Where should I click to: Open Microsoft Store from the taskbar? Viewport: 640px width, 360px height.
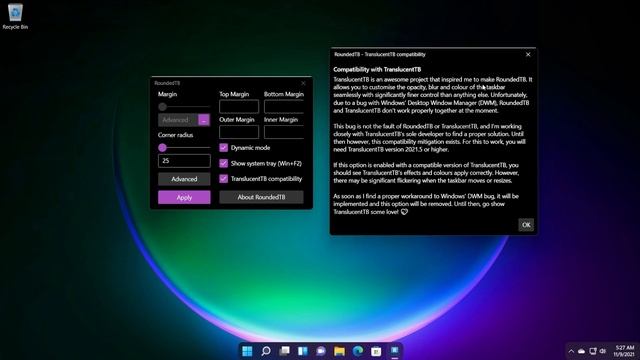(x=376, y=351)
